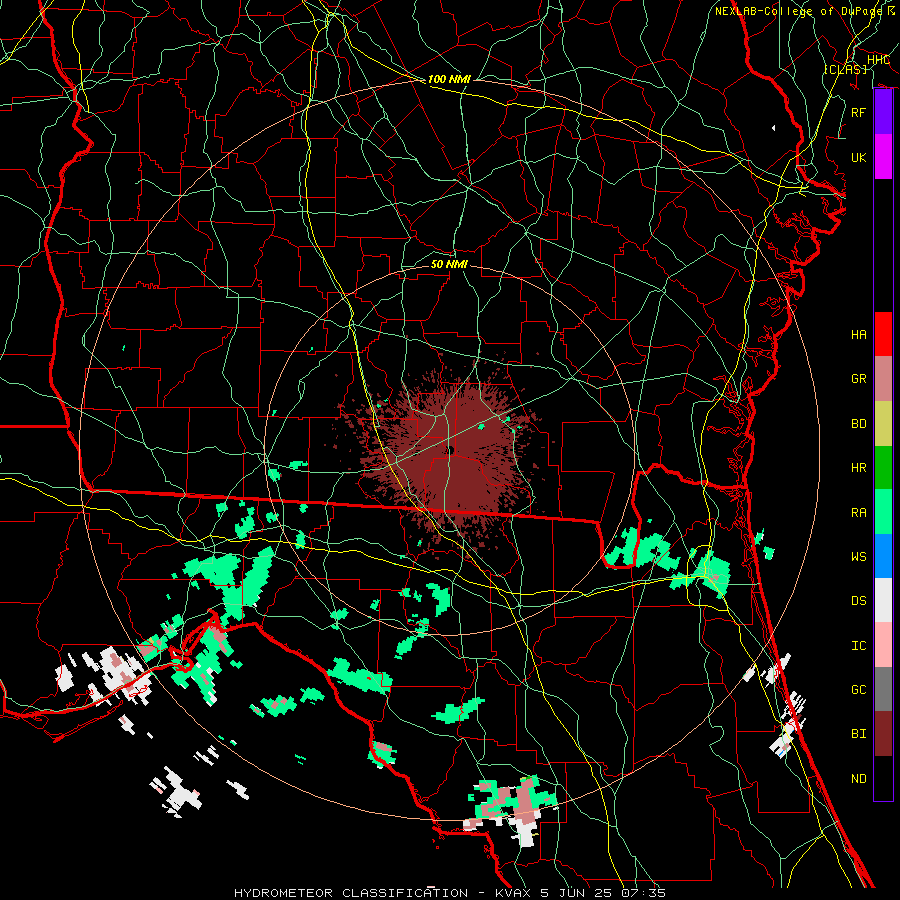Select the GR dusty-pink legend swatch

click(883, 378)
